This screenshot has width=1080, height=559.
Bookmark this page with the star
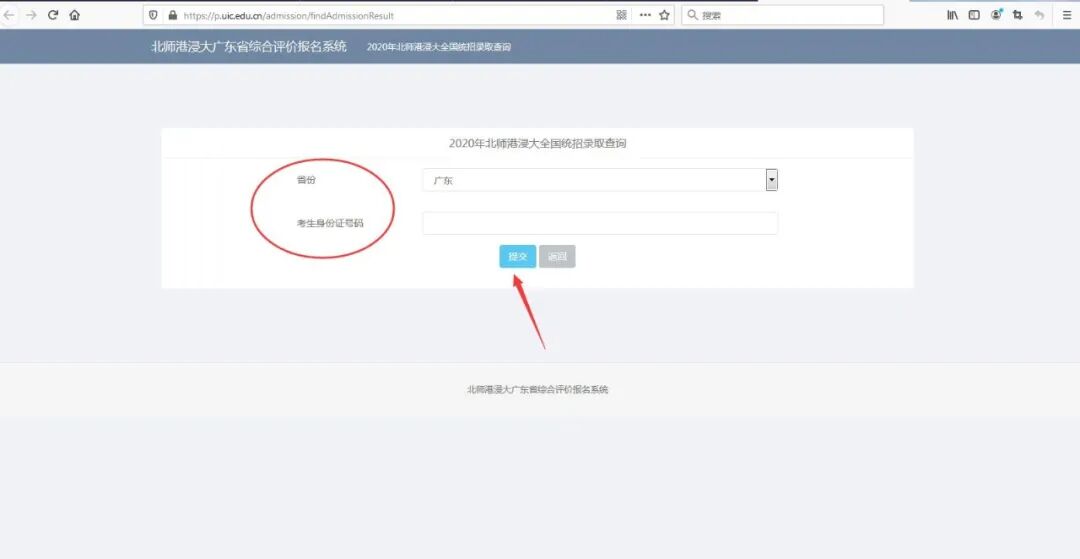pyautogui.click(x=665, y=15)
